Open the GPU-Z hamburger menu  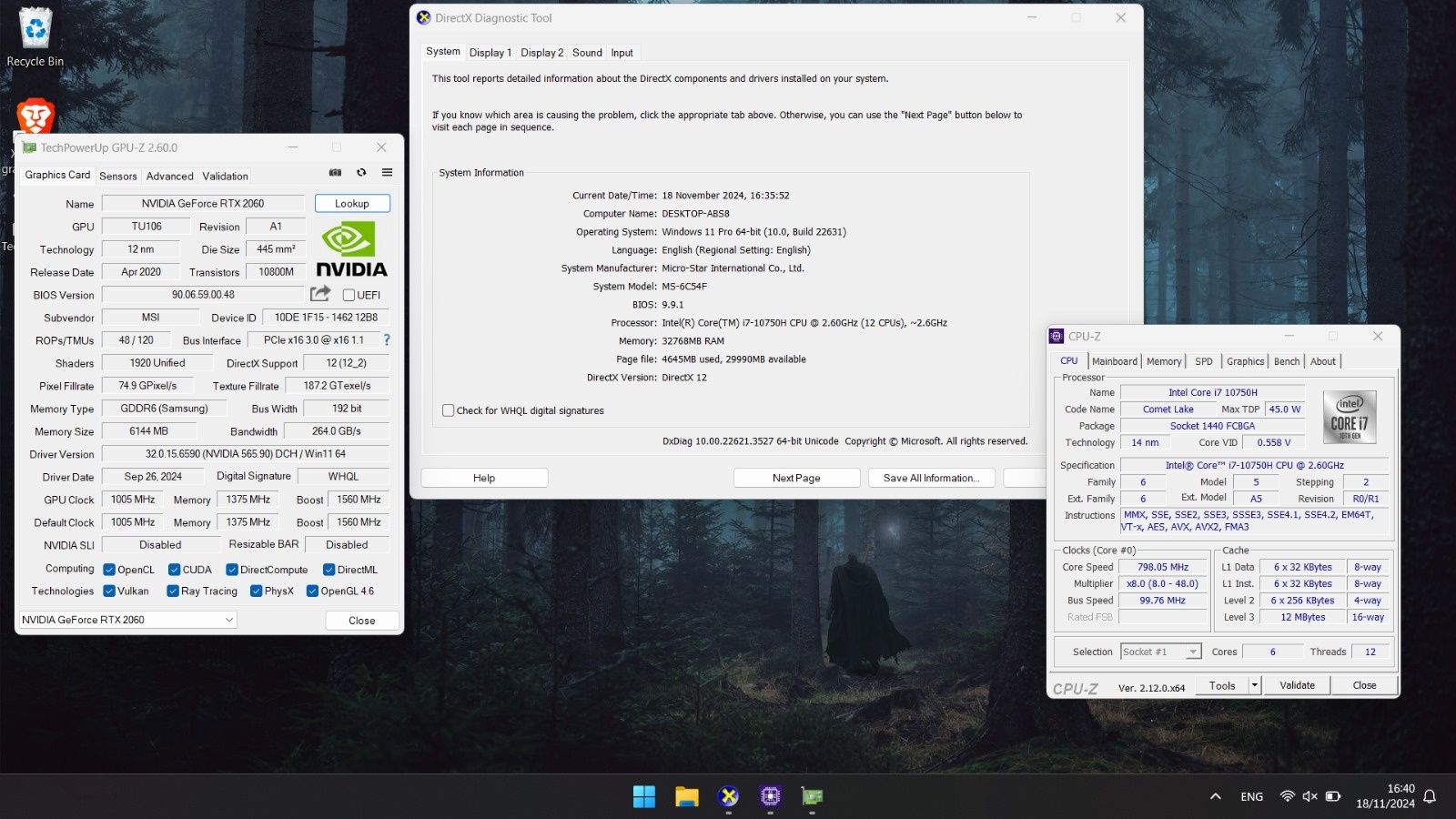click(x=387, y=172)
